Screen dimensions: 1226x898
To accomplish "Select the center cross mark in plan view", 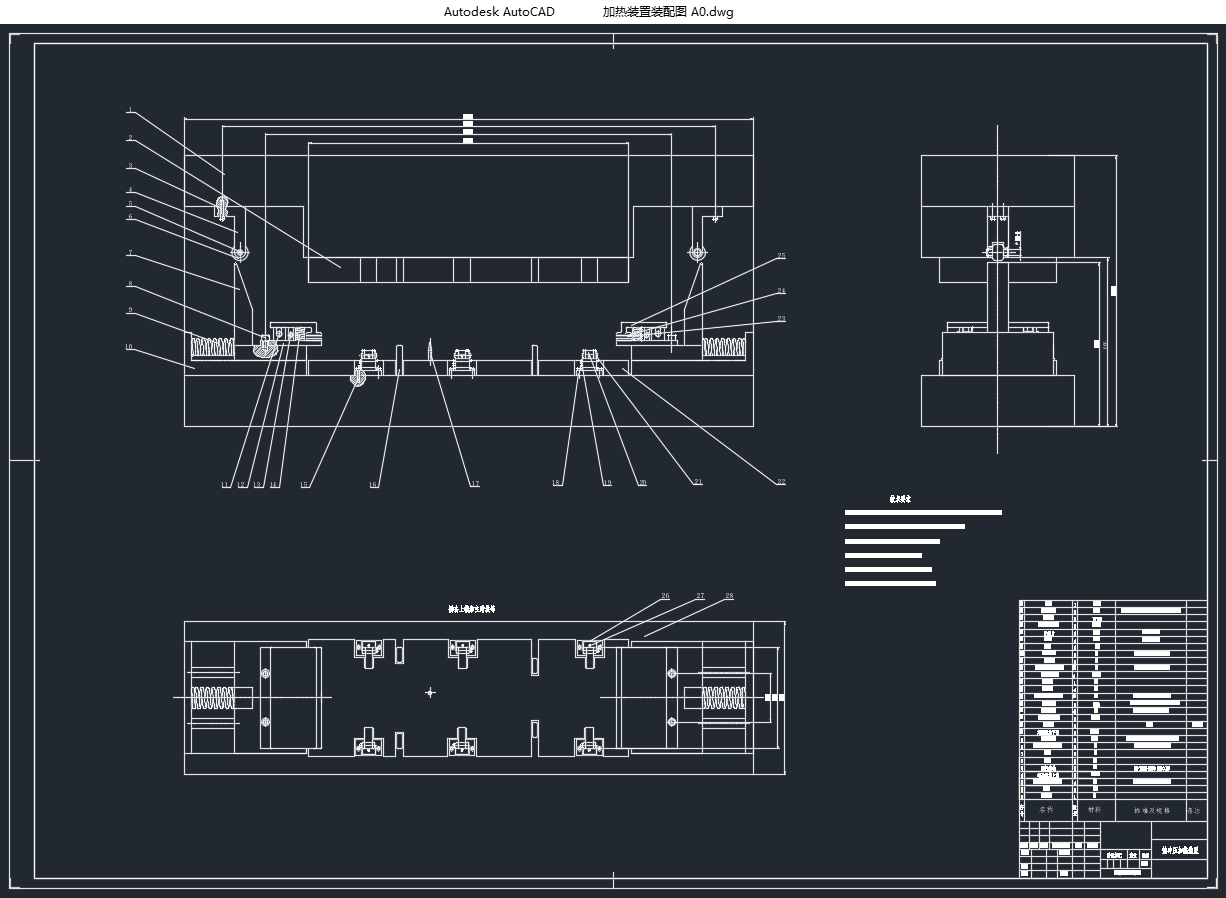I will [430, 692].
